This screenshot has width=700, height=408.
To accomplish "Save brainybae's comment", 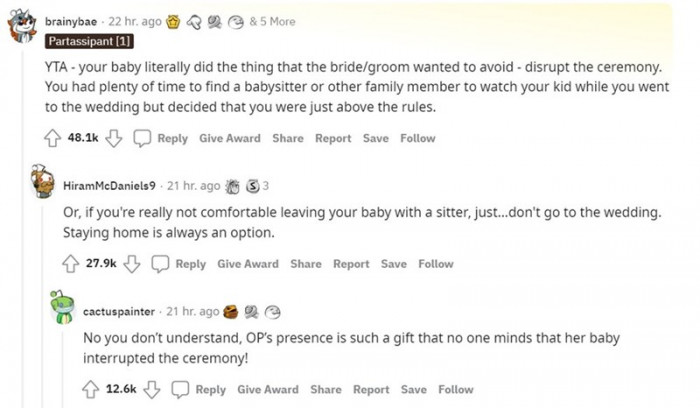I will pyautogui.click(x=375, y=139).
